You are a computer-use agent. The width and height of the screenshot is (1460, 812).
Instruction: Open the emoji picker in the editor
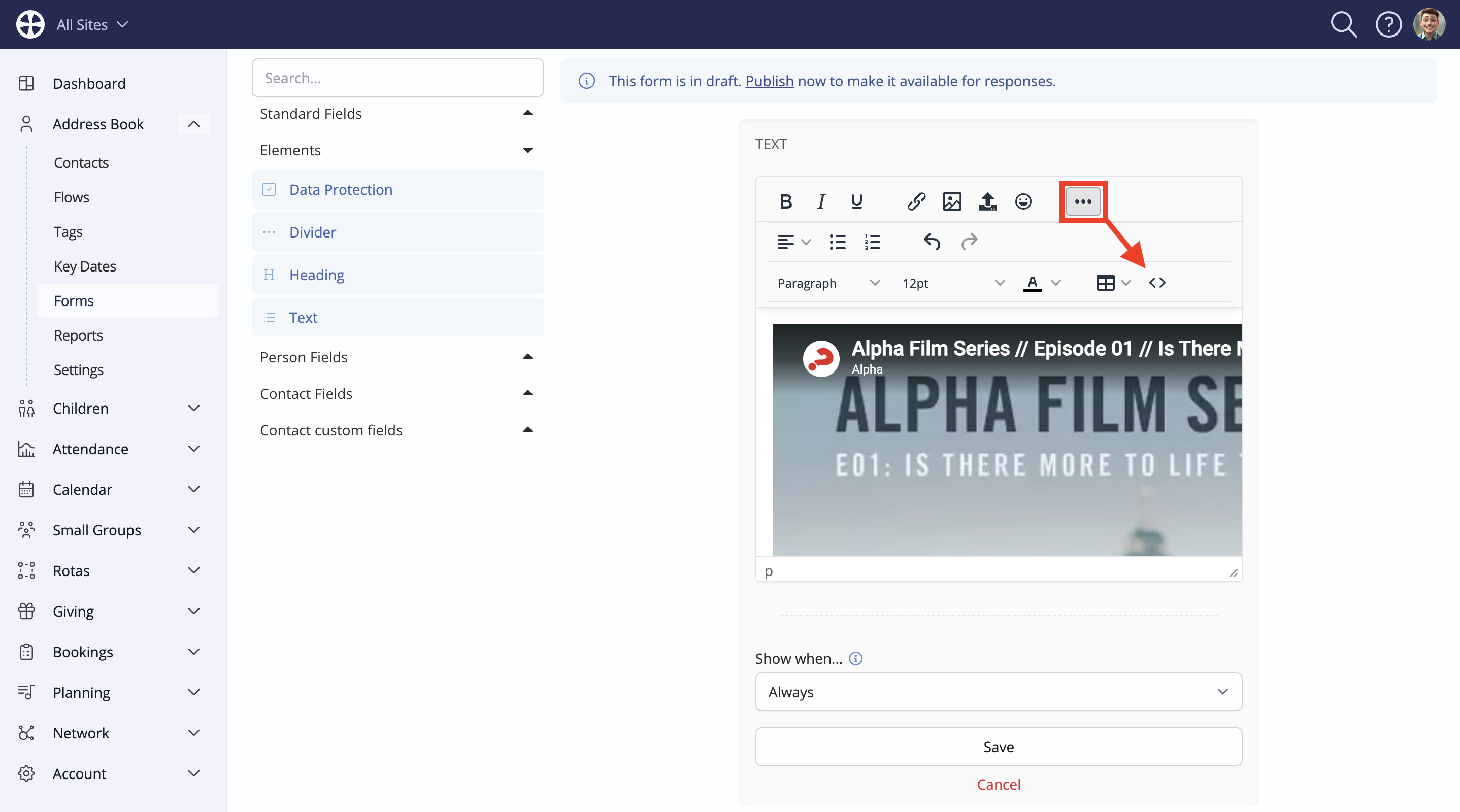coord(1023,201)
